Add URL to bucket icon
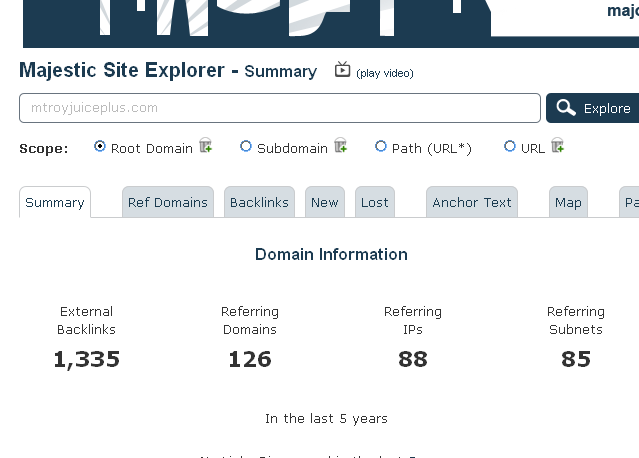This screenshot has height=458, width=639. tap(557, 145)
